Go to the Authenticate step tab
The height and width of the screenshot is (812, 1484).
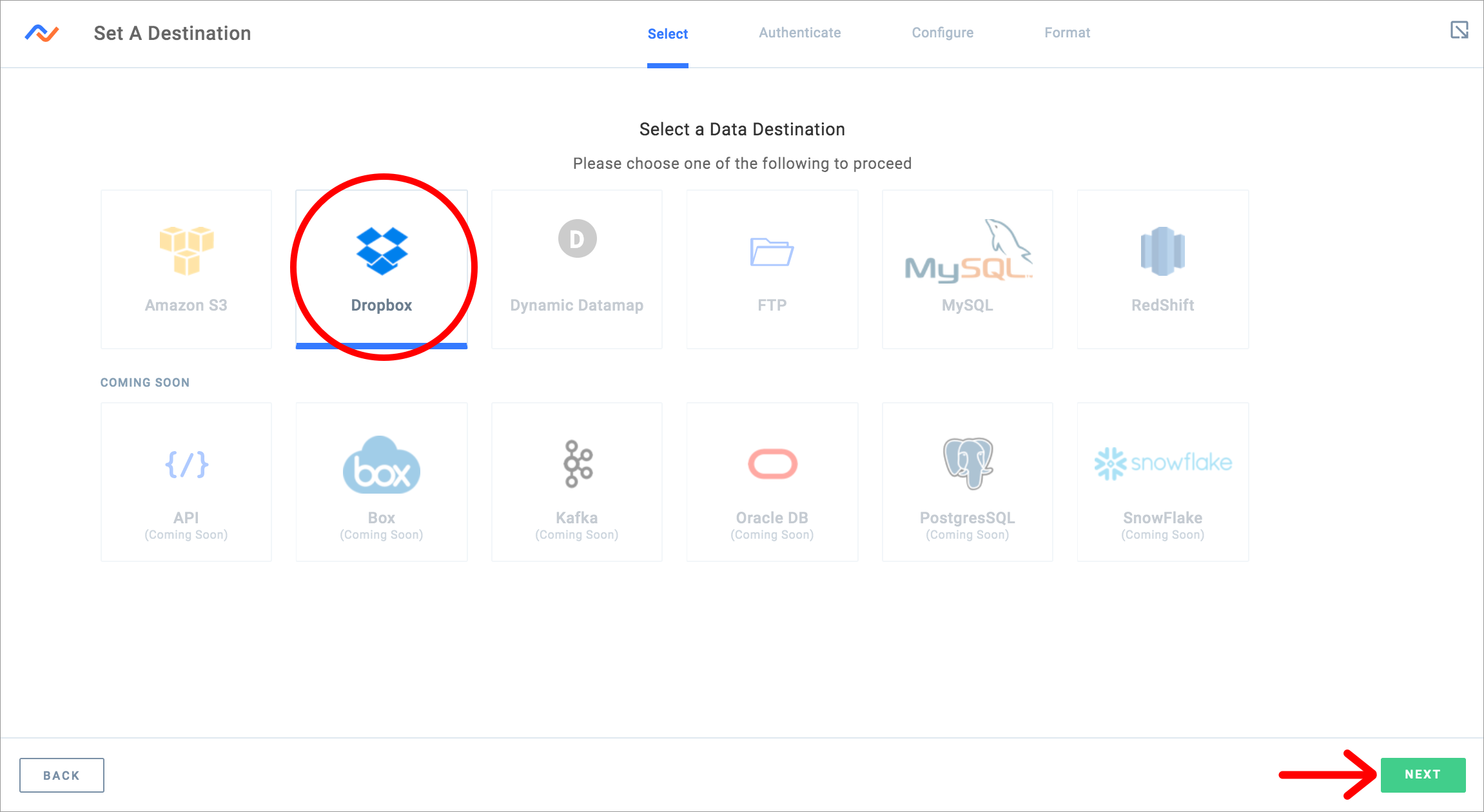[799, 33]
